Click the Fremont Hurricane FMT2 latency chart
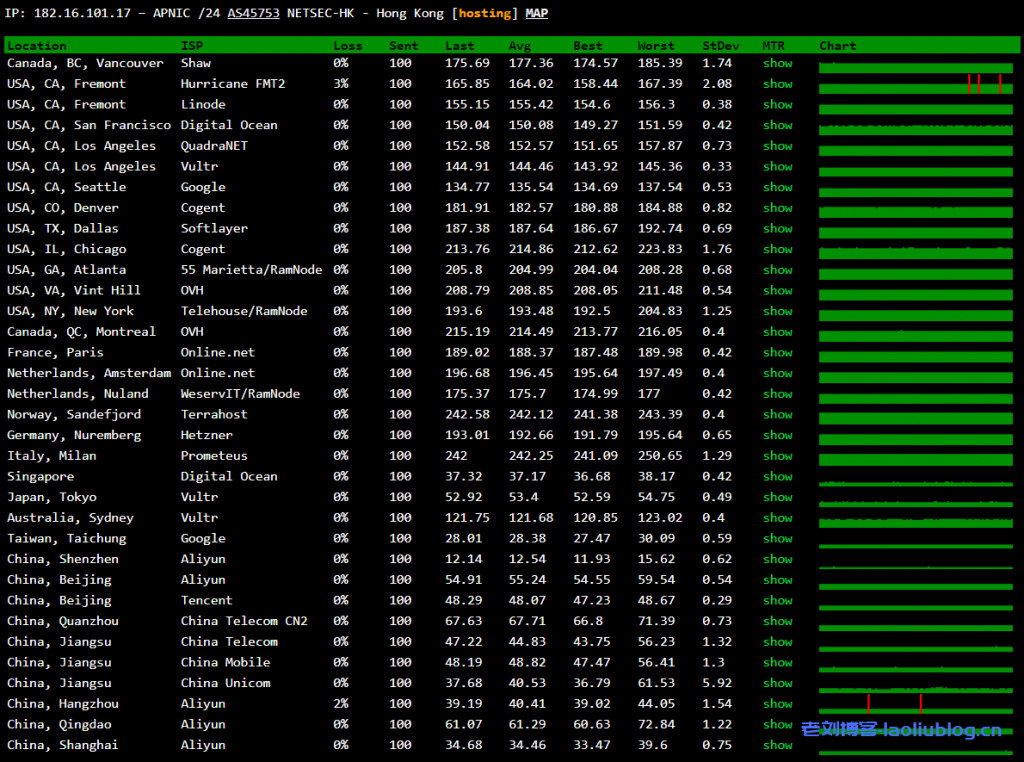1024x762 pixels. point(915,85)
